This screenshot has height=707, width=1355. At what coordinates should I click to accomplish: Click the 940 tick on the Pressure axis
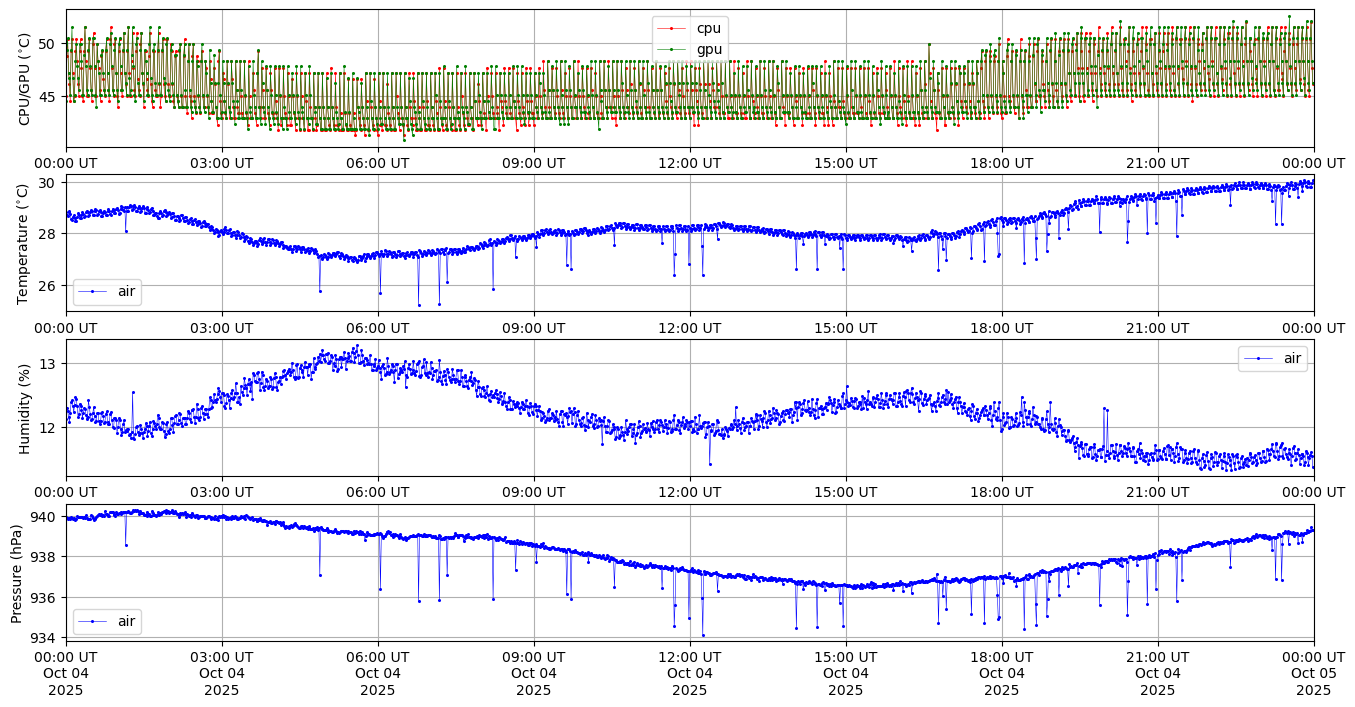pos(46,517)
